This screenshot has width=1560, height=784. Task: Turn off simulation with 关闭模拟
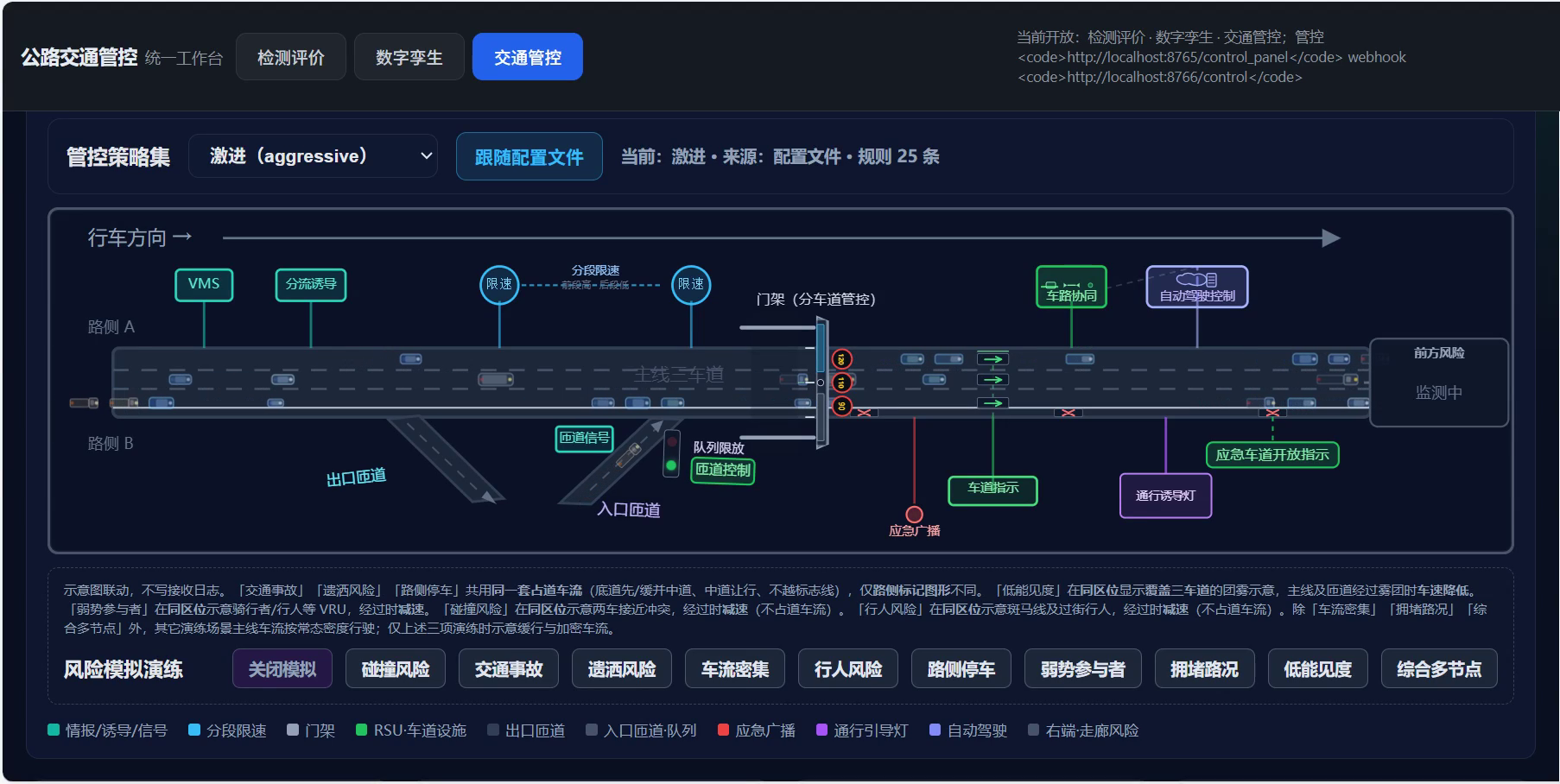tap(282, 669)
